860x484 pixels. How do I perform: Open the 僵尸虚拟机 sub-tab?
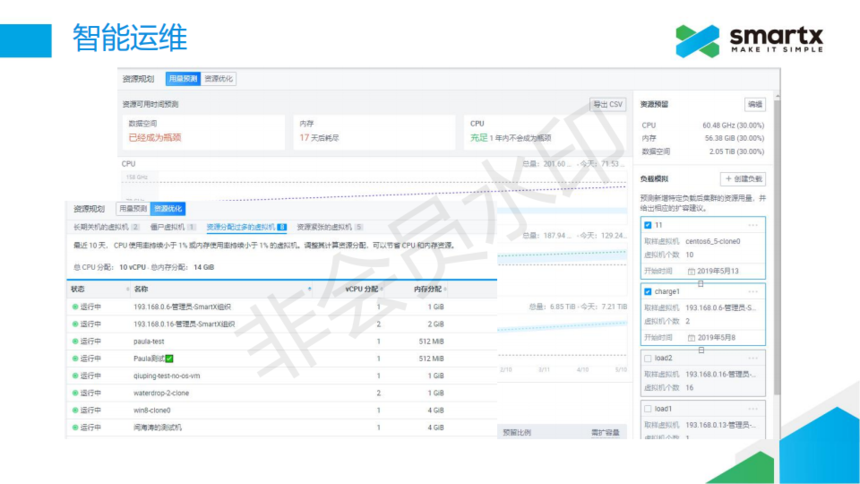click(x=172, y=227)
